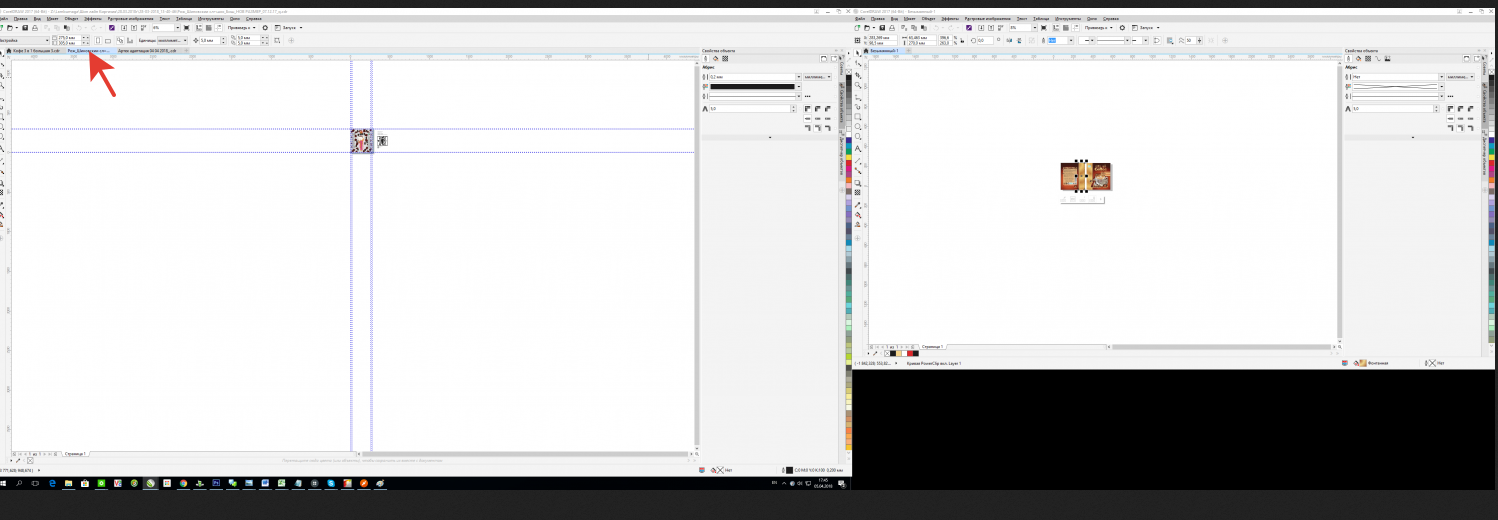Click Страница 1 page tab in right window
This screenshot has height=520, width=1498.
coord(931,346)
